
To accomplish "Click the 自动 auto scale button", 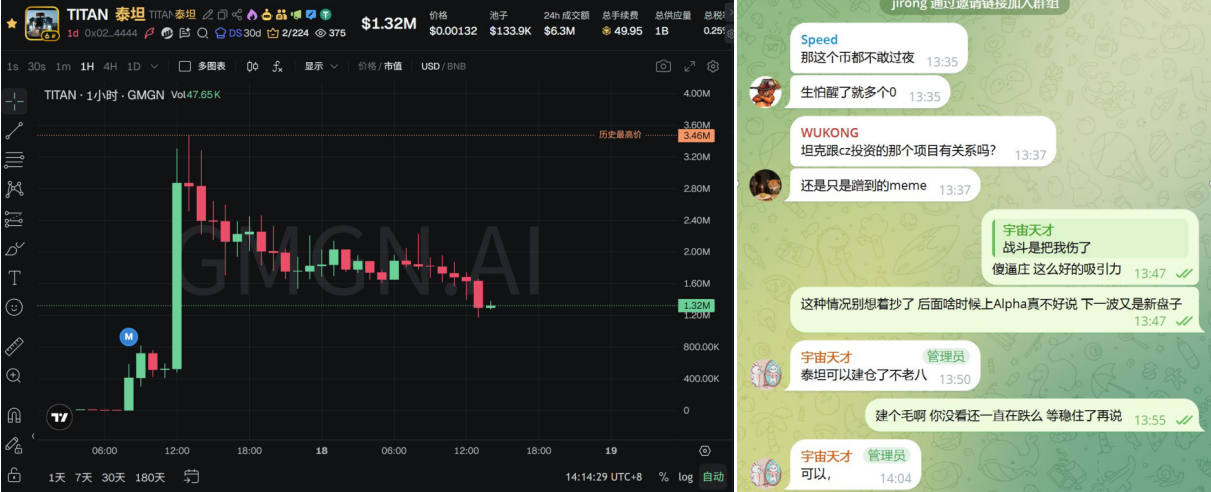I will 712,477.
